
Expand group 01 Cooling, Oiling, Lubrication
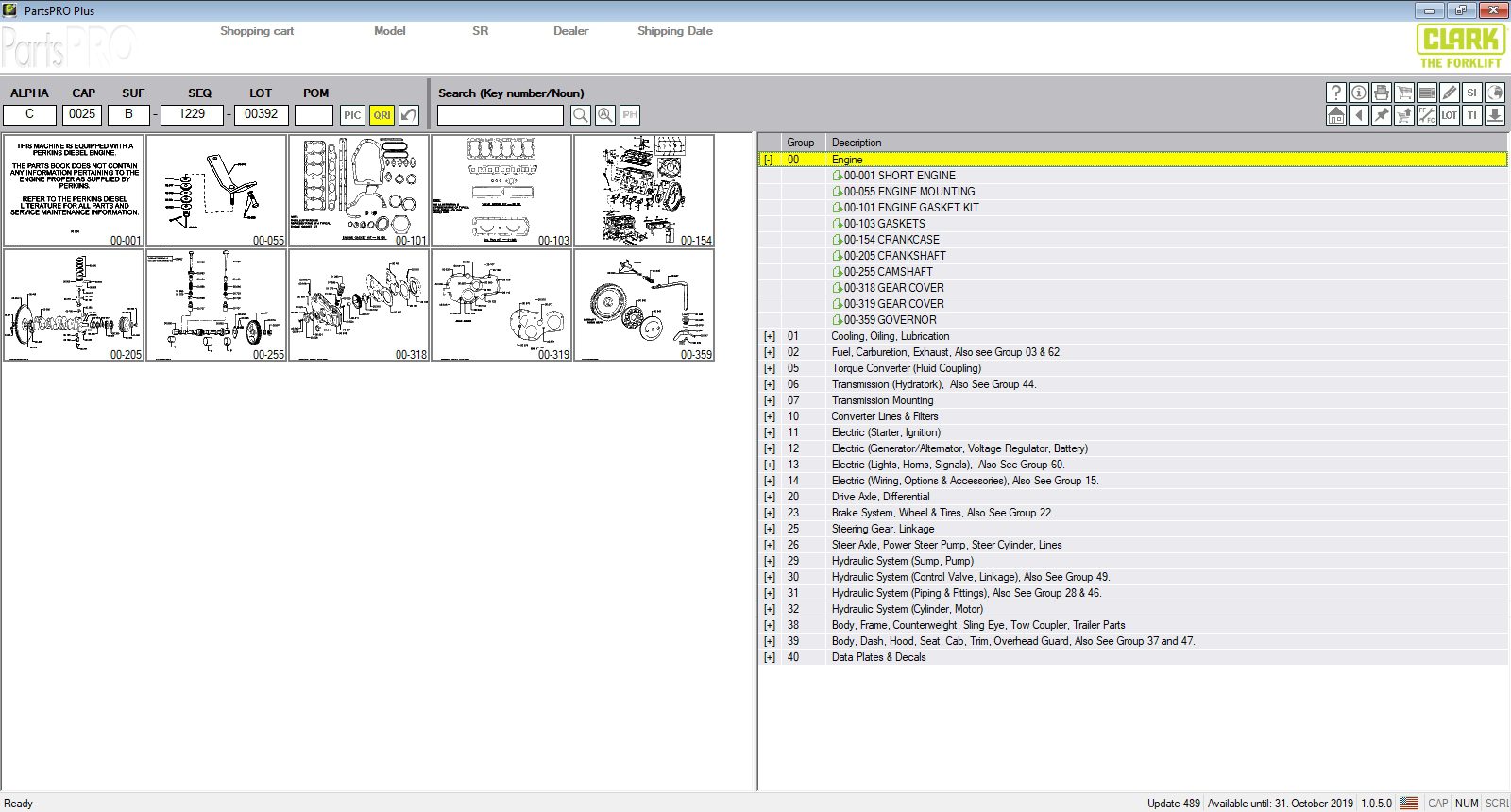point(770,336)
